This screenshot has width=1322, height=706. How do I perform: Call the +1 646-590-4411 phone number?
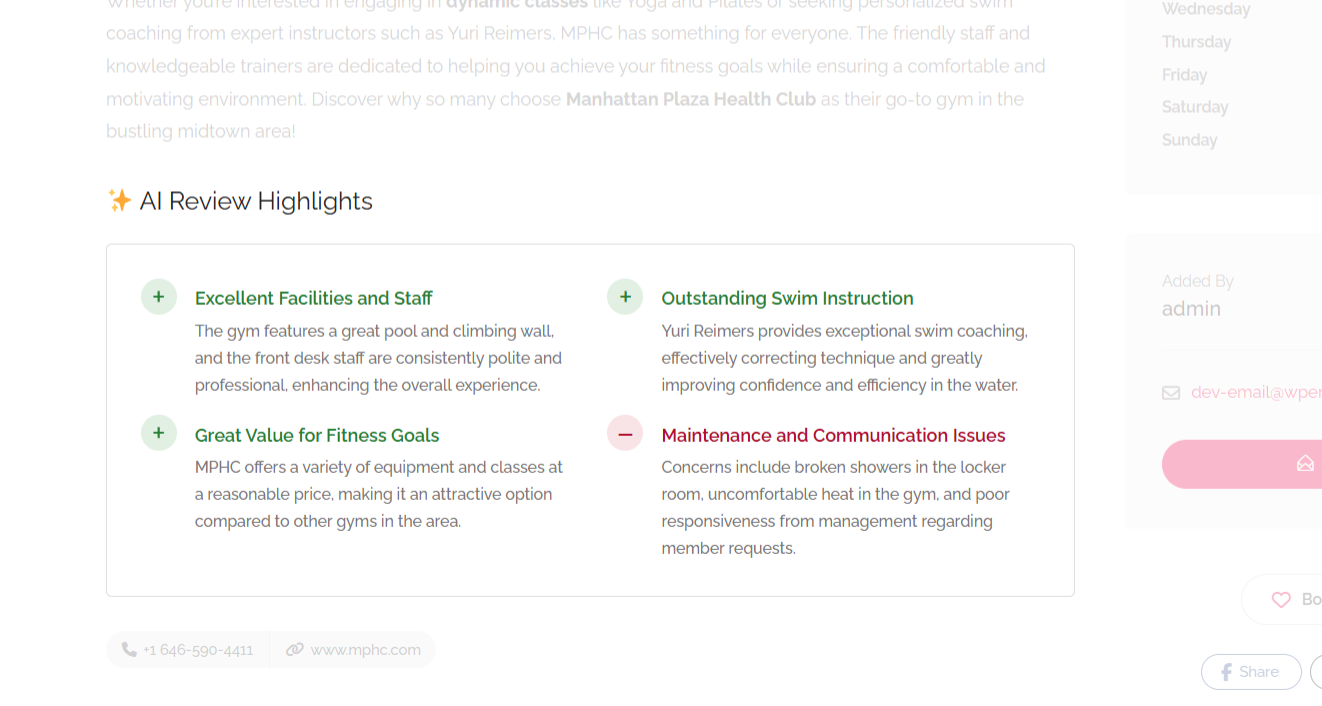(198, 650)
